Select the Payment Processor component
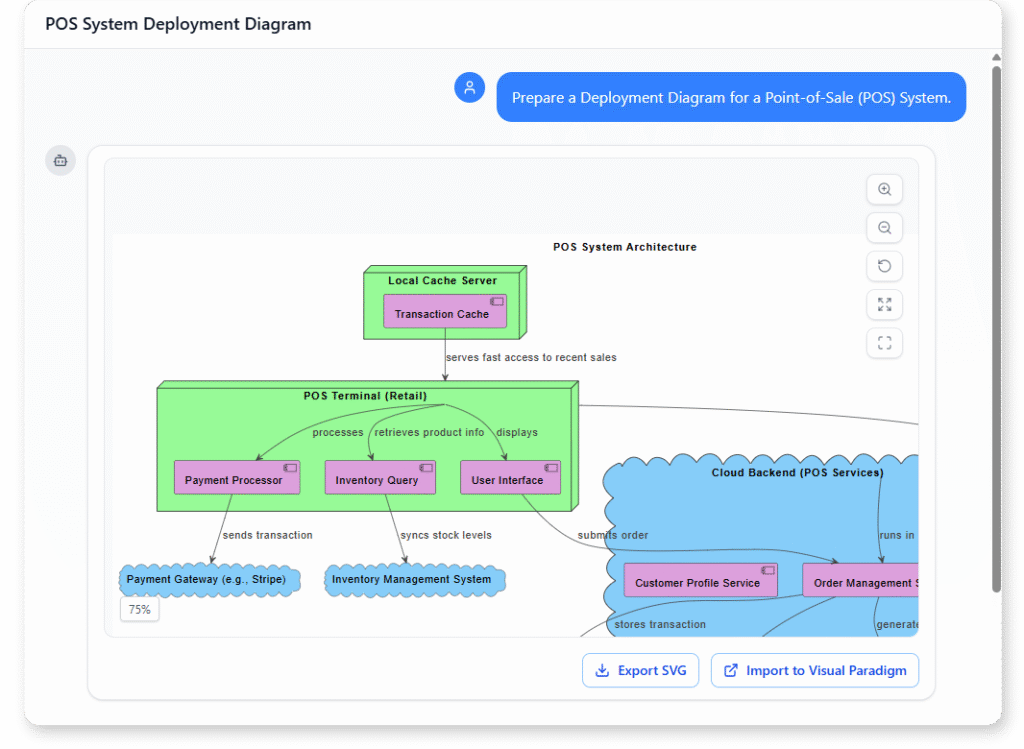 pos(237,477)
